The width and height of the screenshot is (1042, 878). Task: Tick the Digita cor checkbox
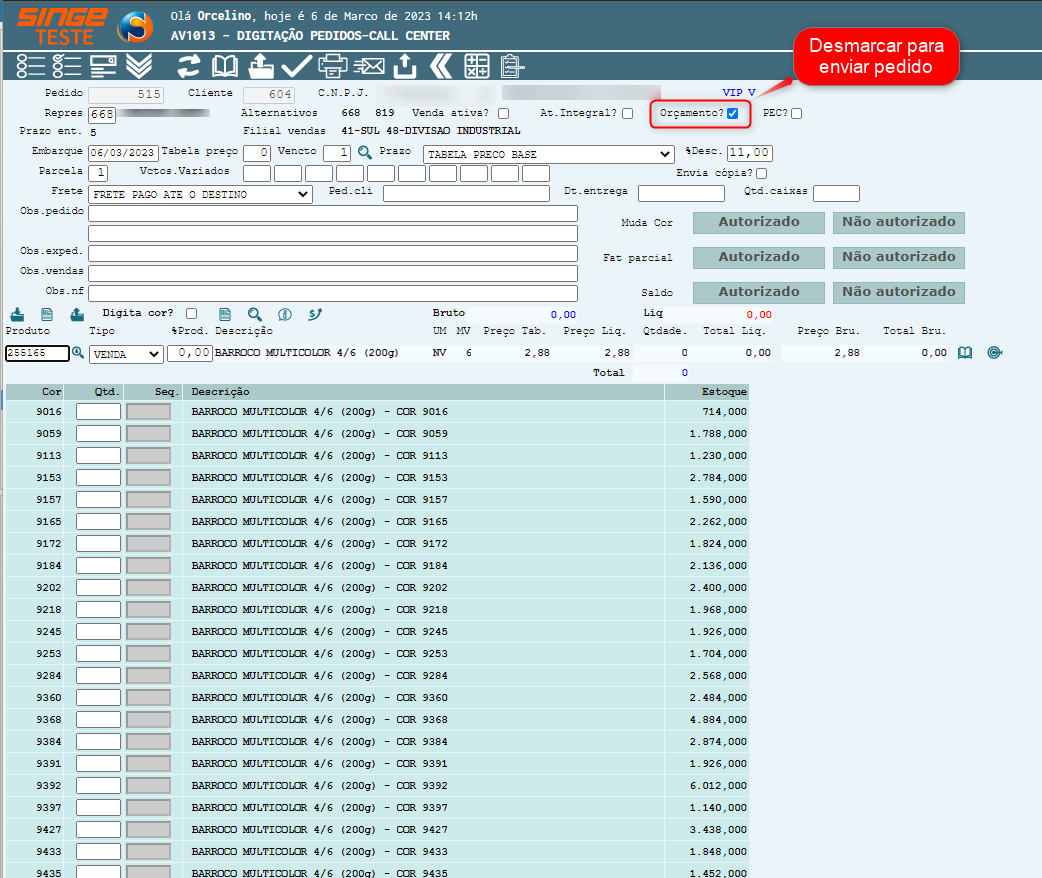point(191,313)
